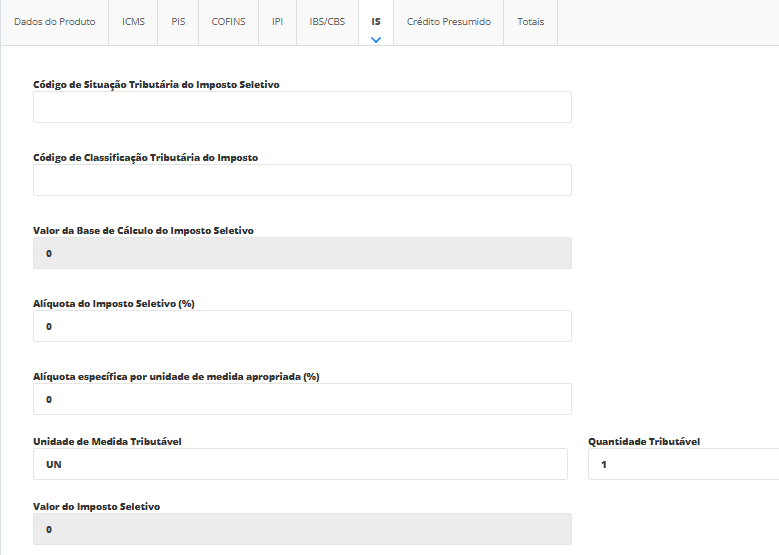
Task: Click the blue chevron under the IS tab
Action: click(376, 40)
